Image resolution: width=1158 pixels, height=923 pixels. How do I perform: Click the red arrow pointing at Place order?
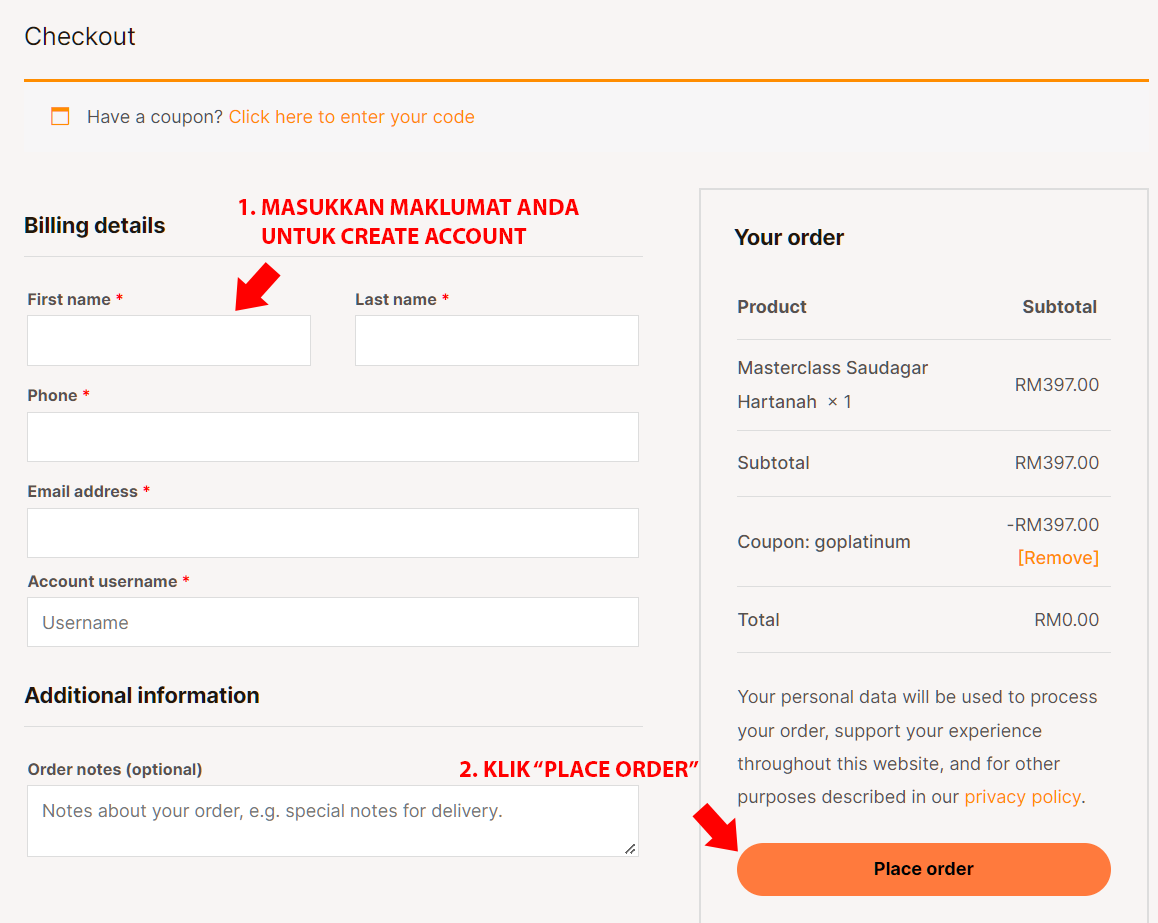point(716,827)
